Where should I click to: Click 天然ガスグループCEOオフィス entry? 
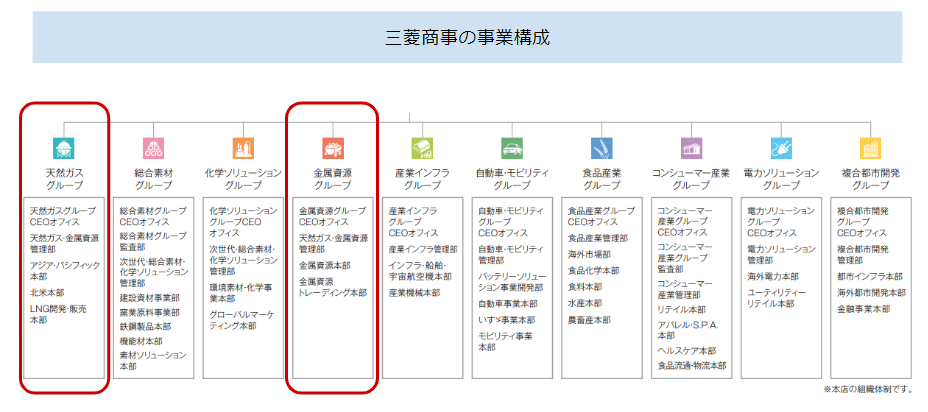point(63,216)
